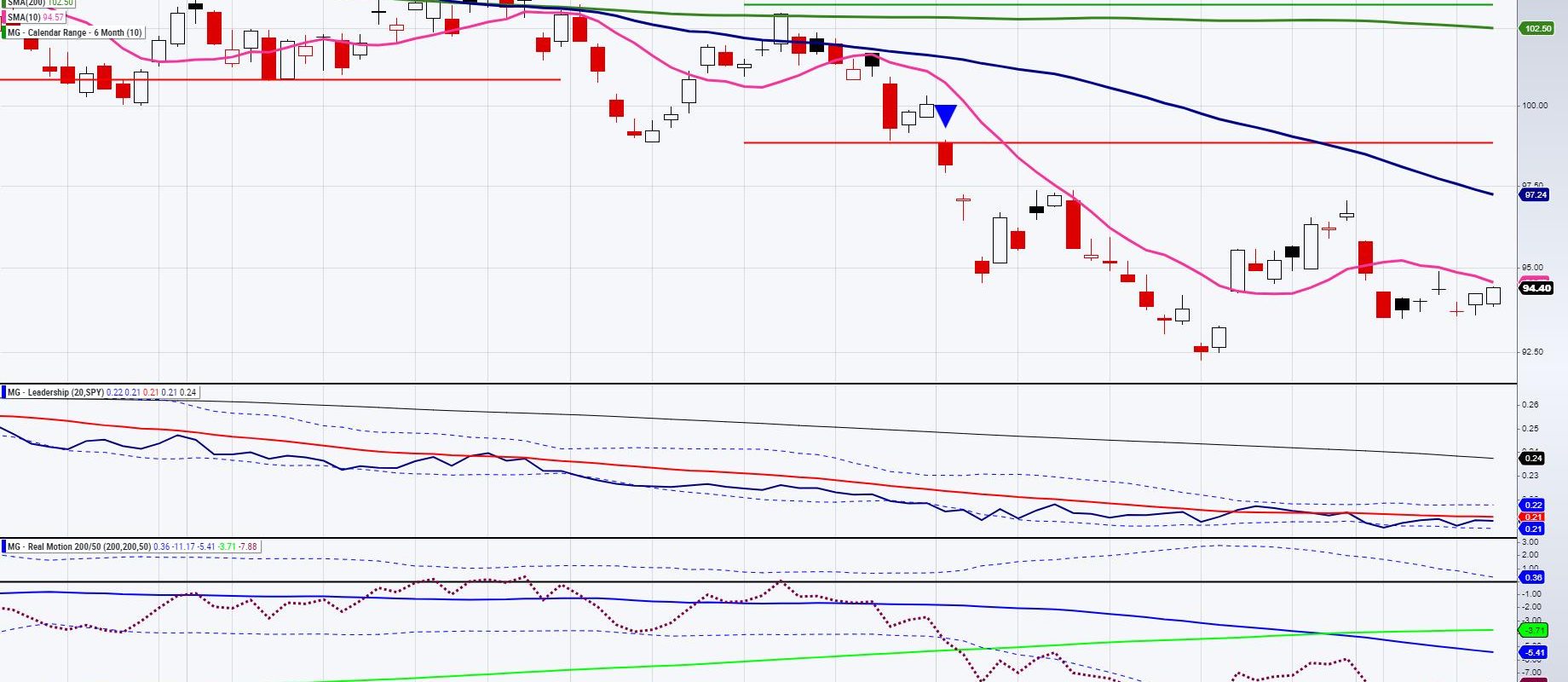Viewport: 1568px width, 682px height.
Task: Click the blue swatch beside Real Motion label
Action: pyautogui.click(x=3, y=546)
